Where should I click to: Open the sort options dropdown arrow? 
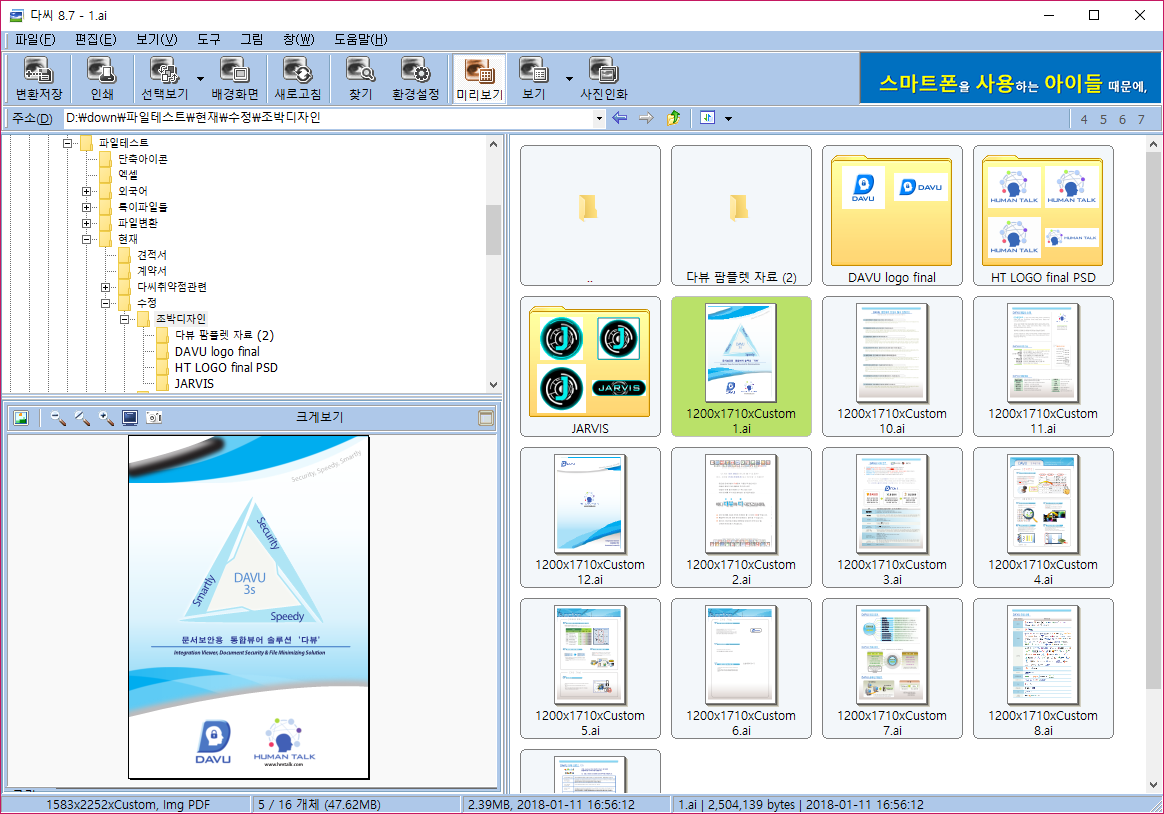(728, 119)
